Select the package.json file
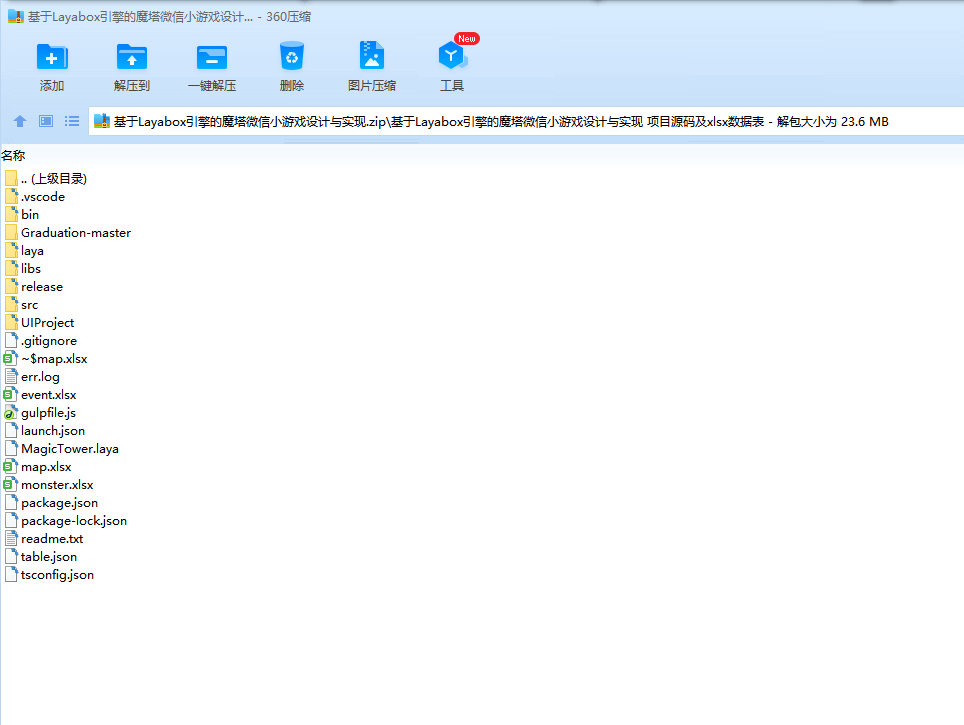Image resolution: width=964 pixels, height=725 pixels. pyautogui.click(x=52, y=502)
